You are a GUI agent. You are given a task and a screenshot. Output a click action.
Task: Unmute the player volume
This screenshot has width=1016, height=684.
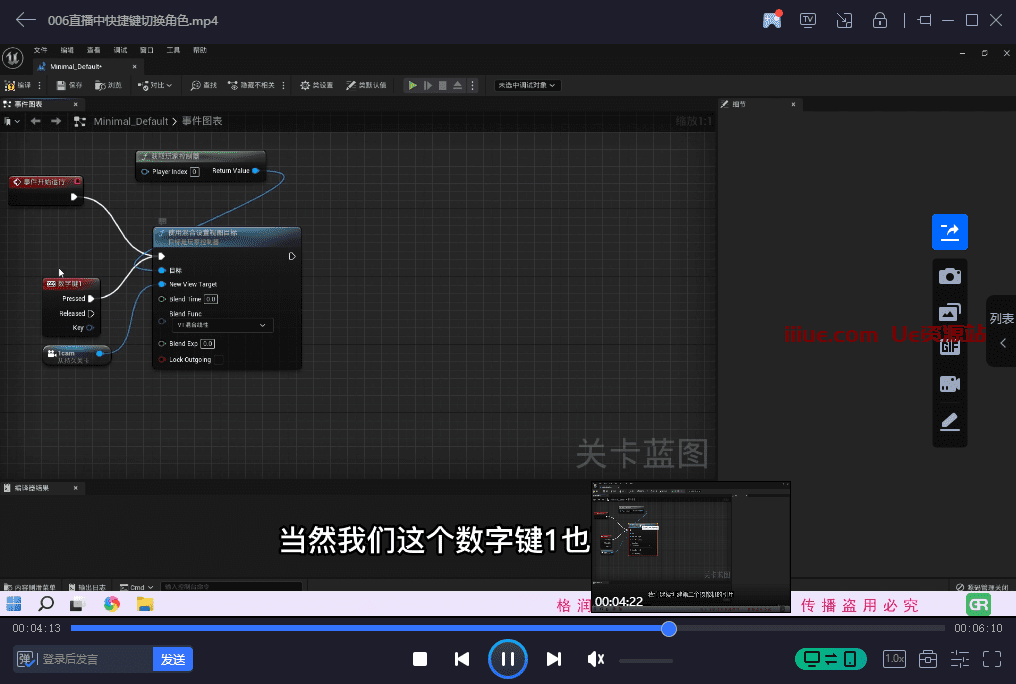click(596, 659)
